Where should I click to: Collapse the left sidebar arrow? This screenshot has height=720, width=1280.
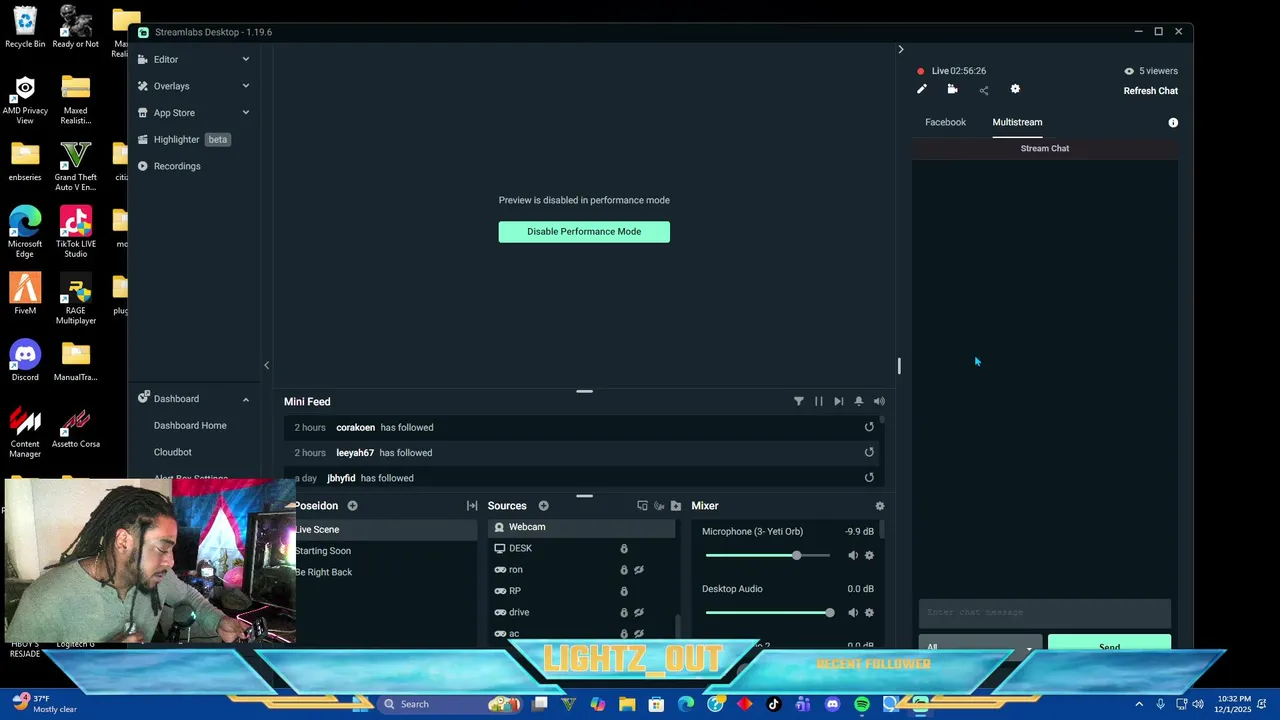[266, 365]
